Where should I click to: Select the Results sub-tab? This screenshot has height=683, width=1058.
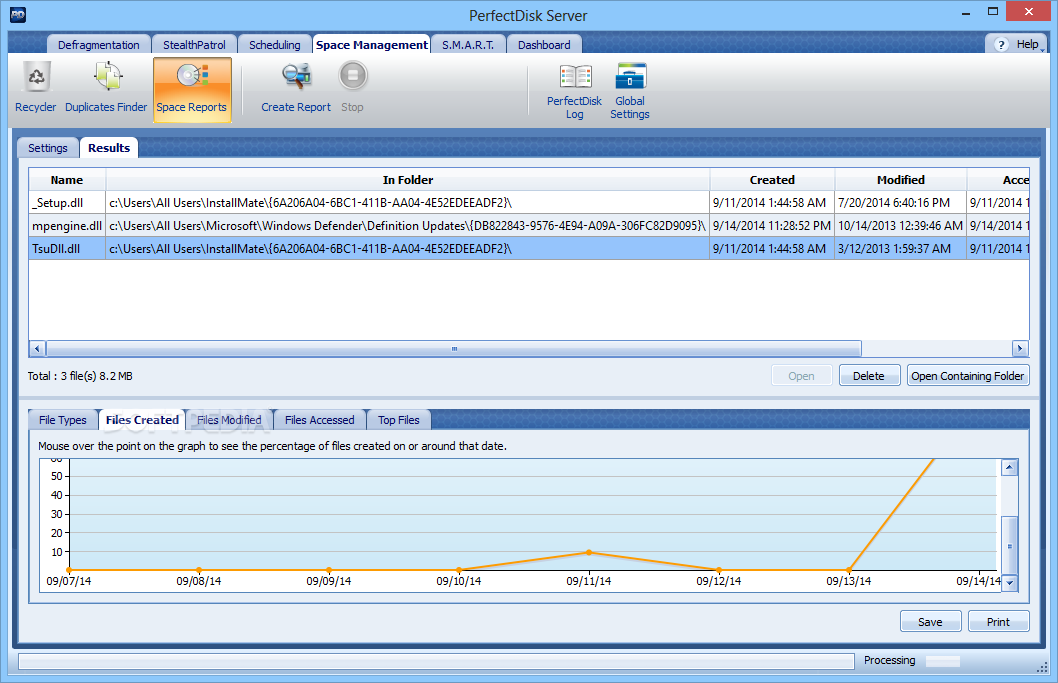click(109, 148)
